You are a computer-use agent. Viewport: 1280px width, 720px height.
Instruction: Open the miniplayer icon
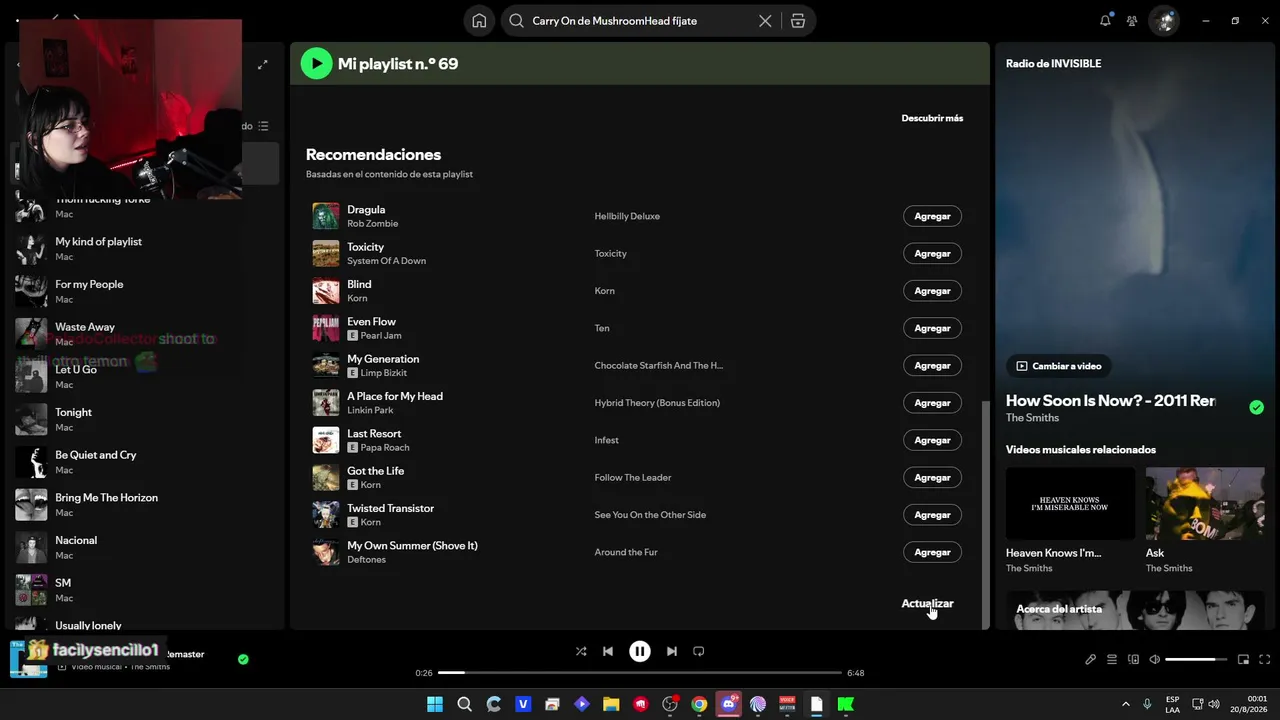point(1244,659)
